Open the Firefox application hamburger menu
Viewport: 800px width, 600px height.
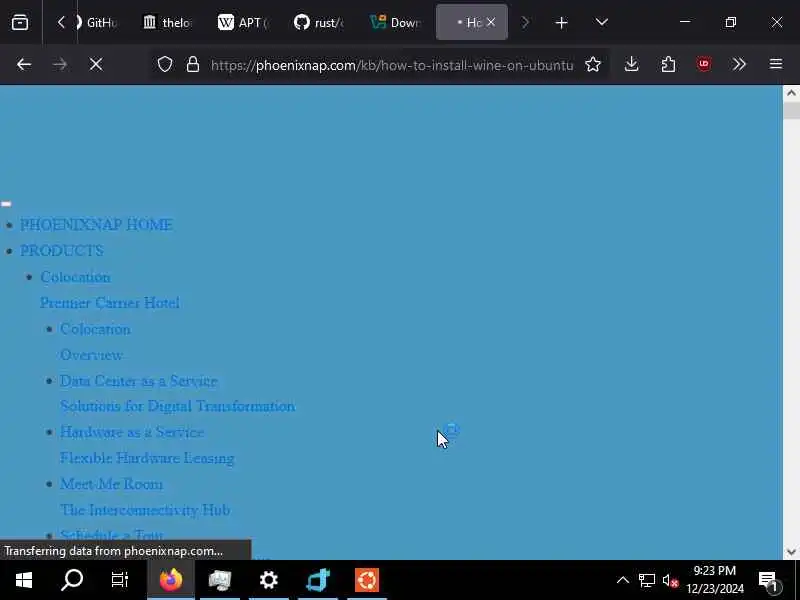click(776, 64)
